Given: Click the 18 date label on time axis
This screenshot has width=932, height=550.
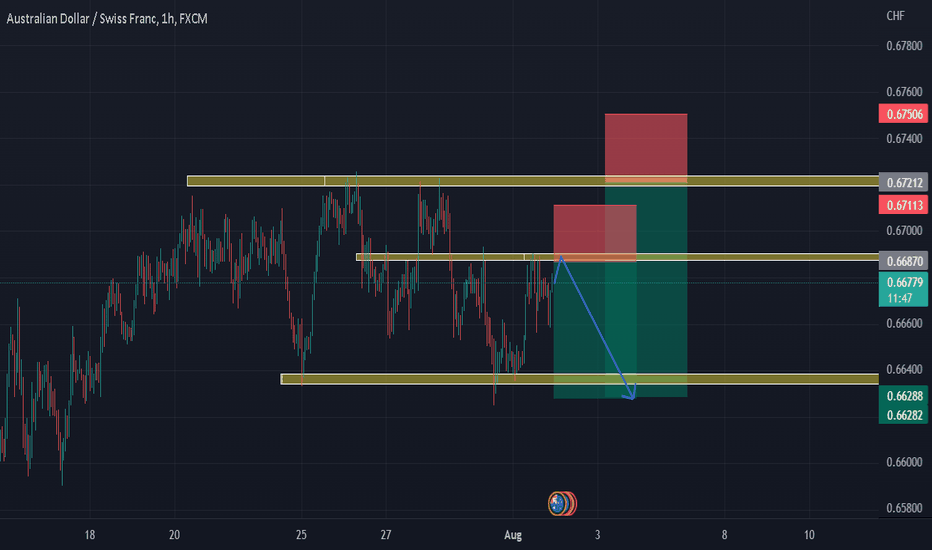Looking at the screenshot, I should [x=89, y=535].
